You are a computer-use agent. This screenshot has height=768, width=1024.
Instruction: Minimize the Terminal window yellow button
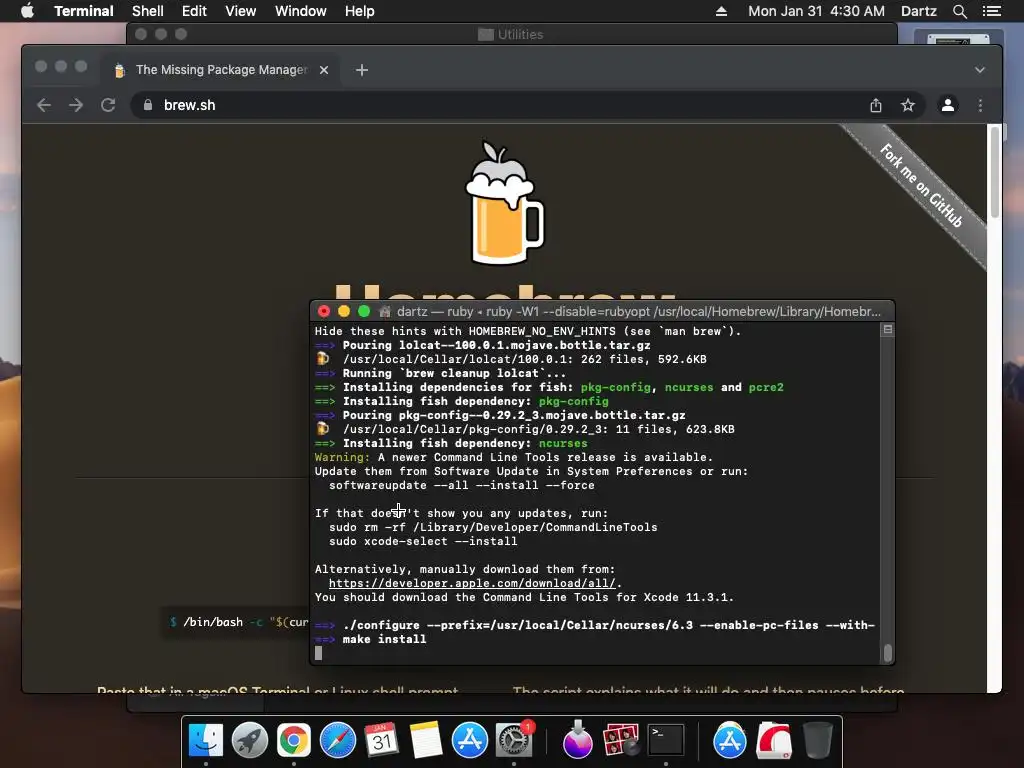pyautogui.click(x=344, y=312)
